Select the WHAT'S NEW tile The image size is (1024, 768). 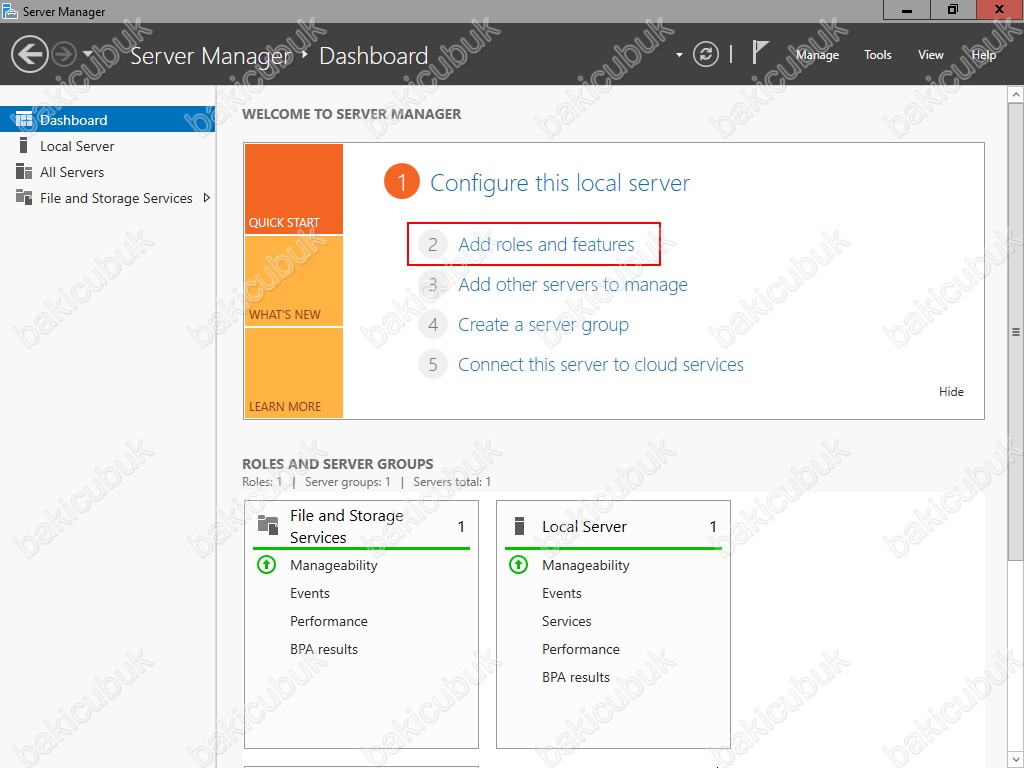294,281
